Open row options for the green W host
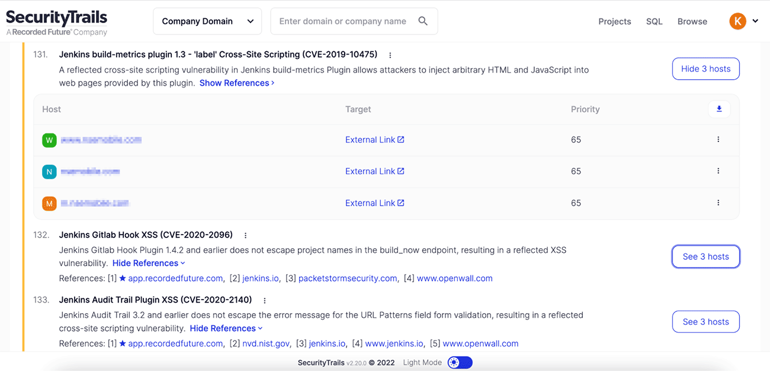The width and height of the screenshot is (770, 371). pos(718,140)
